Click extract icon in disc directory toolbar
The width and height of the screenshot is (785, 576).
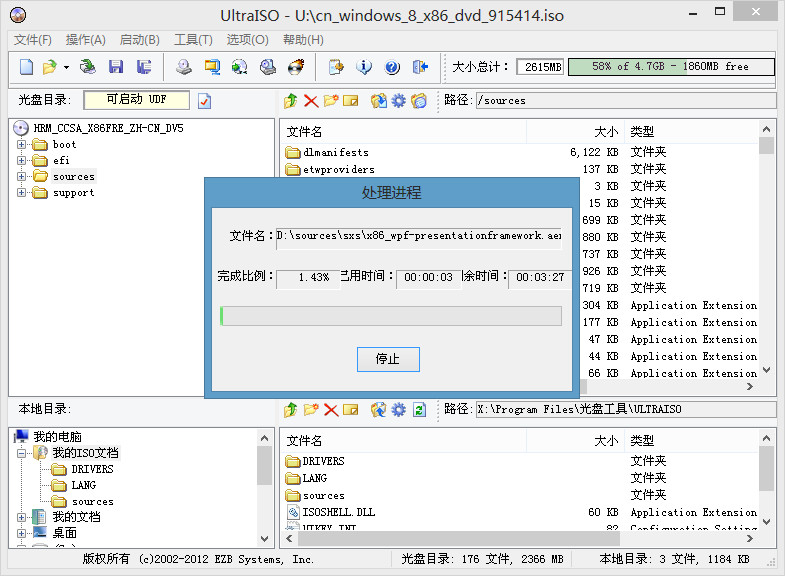tap(378, 101)
